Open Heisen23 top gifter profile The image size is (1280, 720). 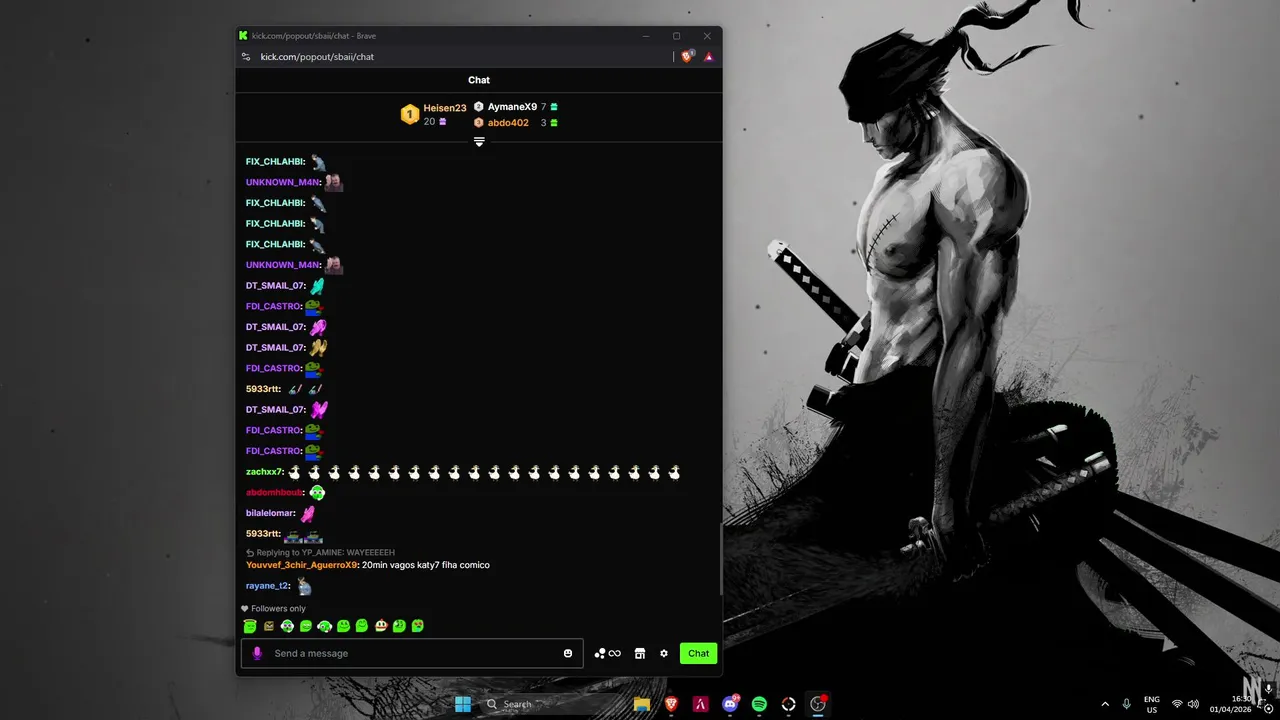coord(444,108)
